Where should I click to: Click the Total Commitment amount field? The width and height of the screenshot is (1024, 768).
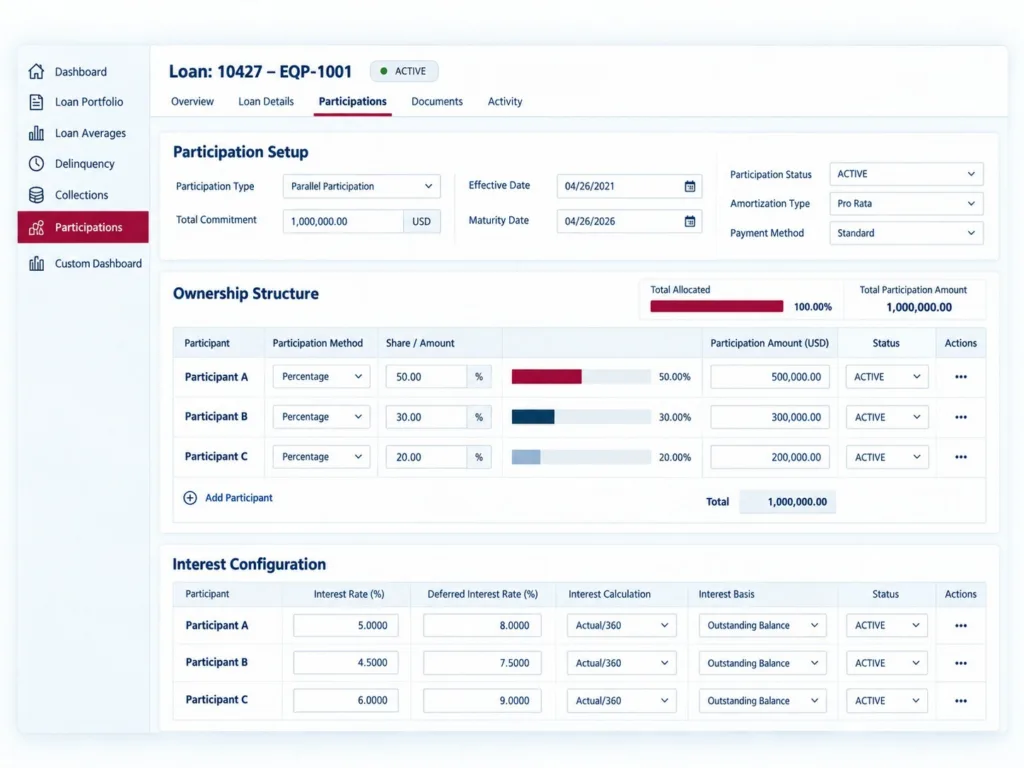tap(344, 221)
